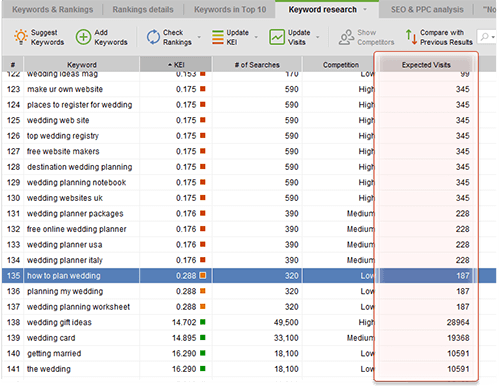The height and width of the screenshot is (386, 500).
Task: Sort by the KEI column header
Action: pos(175,64)
